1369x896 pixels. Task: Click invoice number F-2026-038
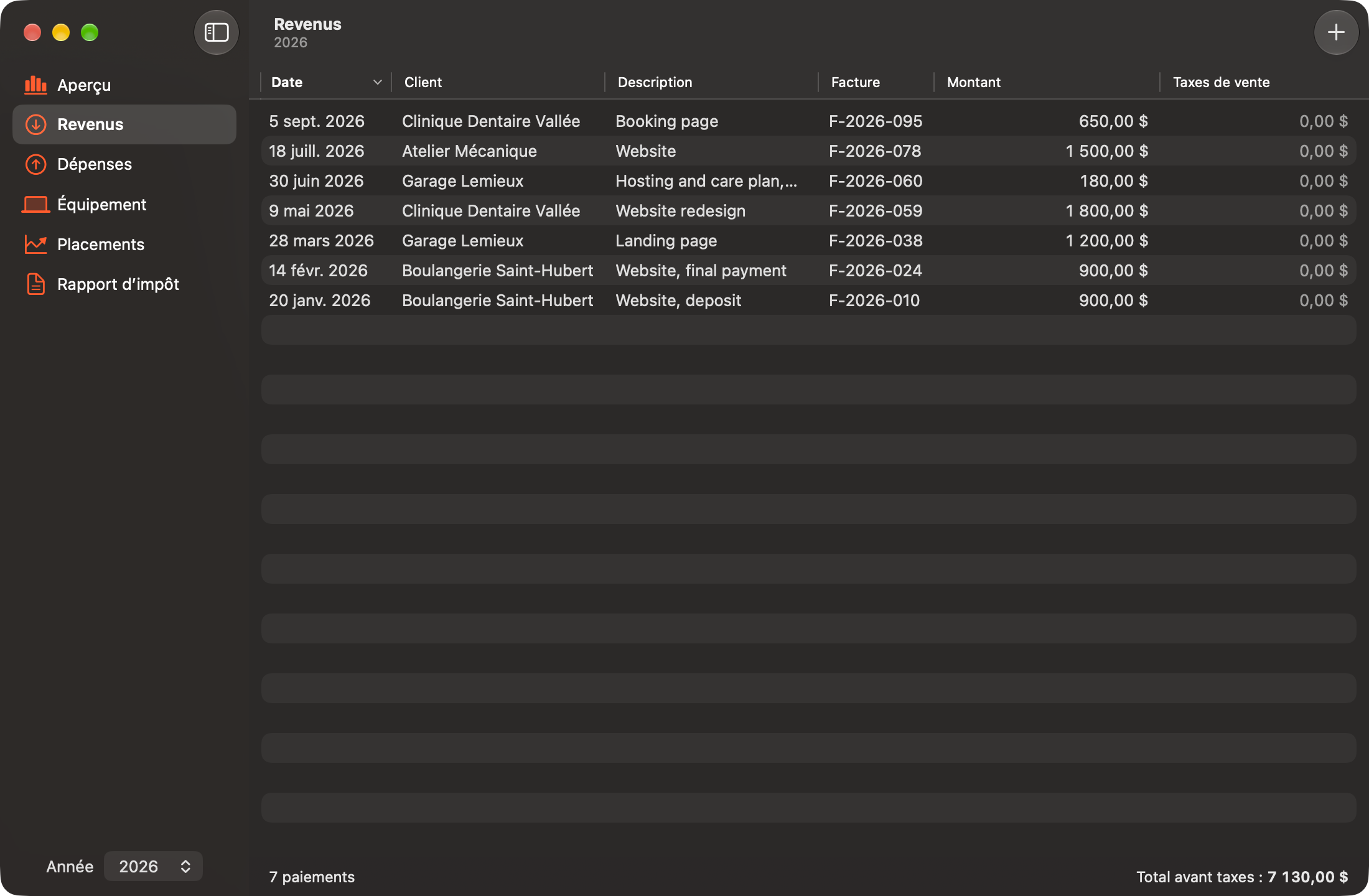[876, 241]
